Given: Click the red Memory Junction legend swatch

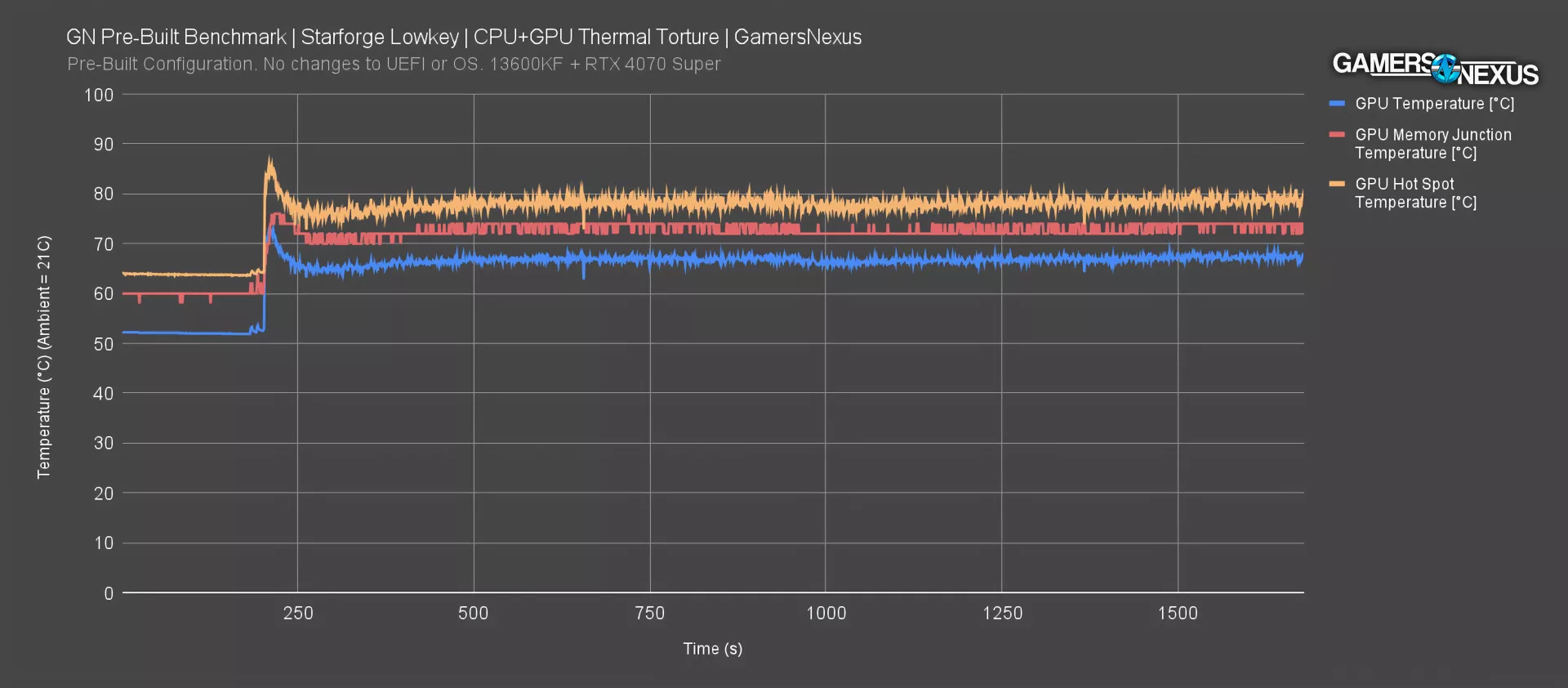Looking at the screenshot, I should coord(1337,135).
